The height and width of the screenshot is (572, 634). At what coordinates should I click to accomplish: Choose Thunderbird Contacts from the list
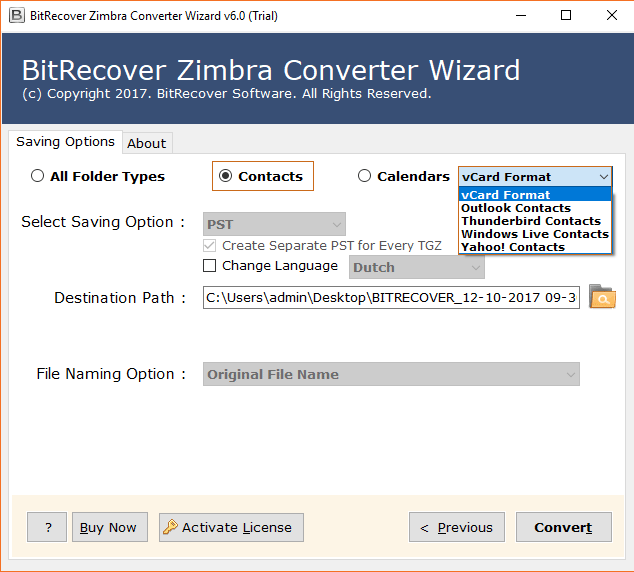tap(535, 221)
